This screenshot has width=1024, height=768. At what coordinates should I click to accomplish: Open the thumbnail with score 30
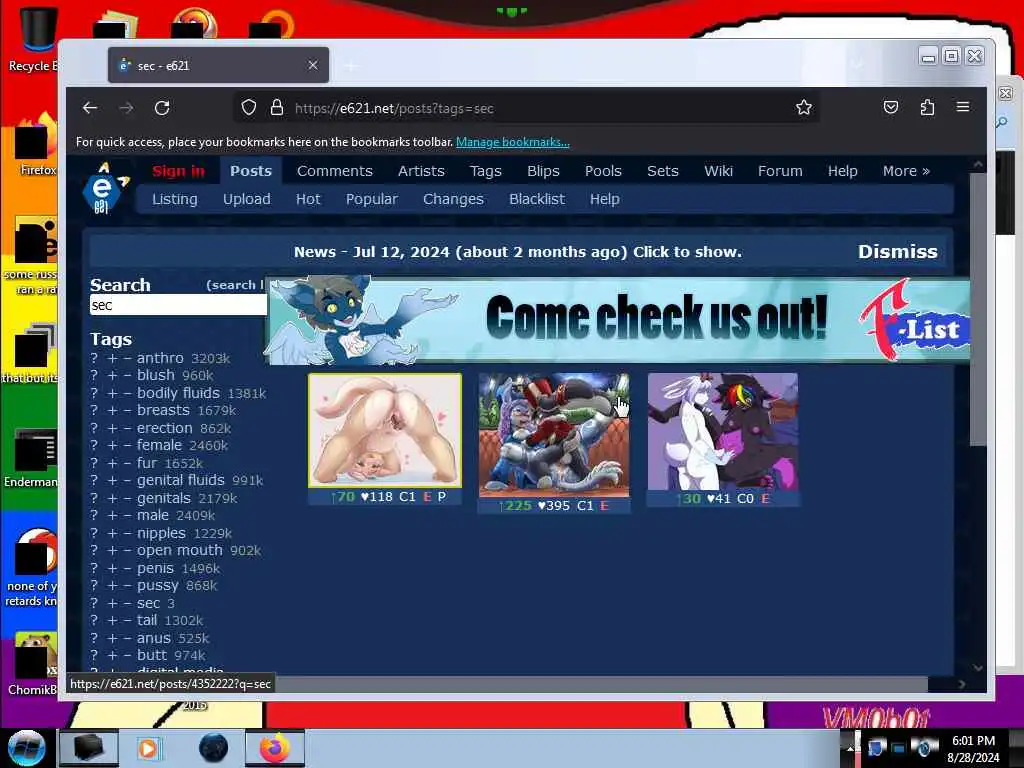pos(722,432)
